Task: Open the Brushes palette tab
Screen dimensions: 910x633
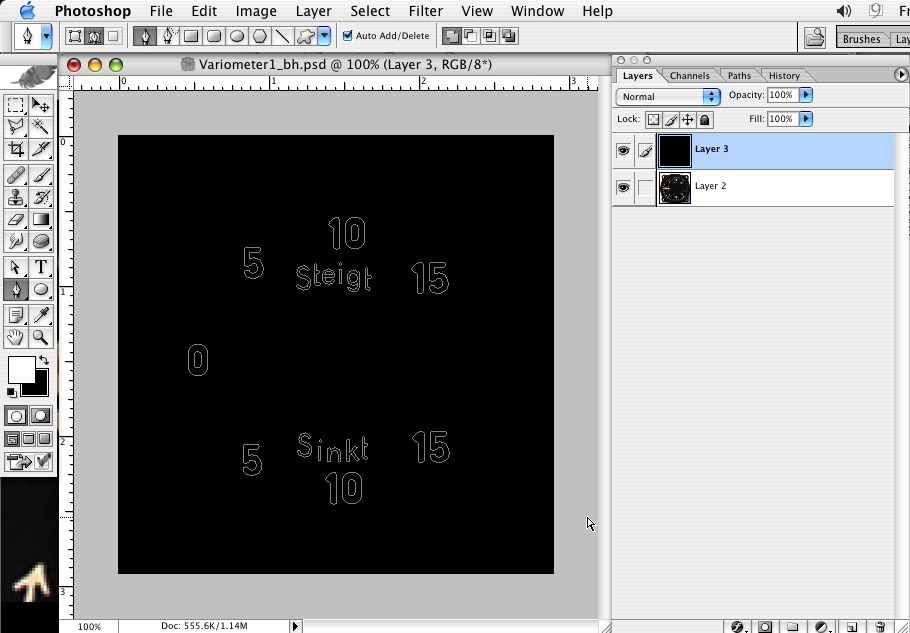Action: pyautogui.click(x=861, y=39)
